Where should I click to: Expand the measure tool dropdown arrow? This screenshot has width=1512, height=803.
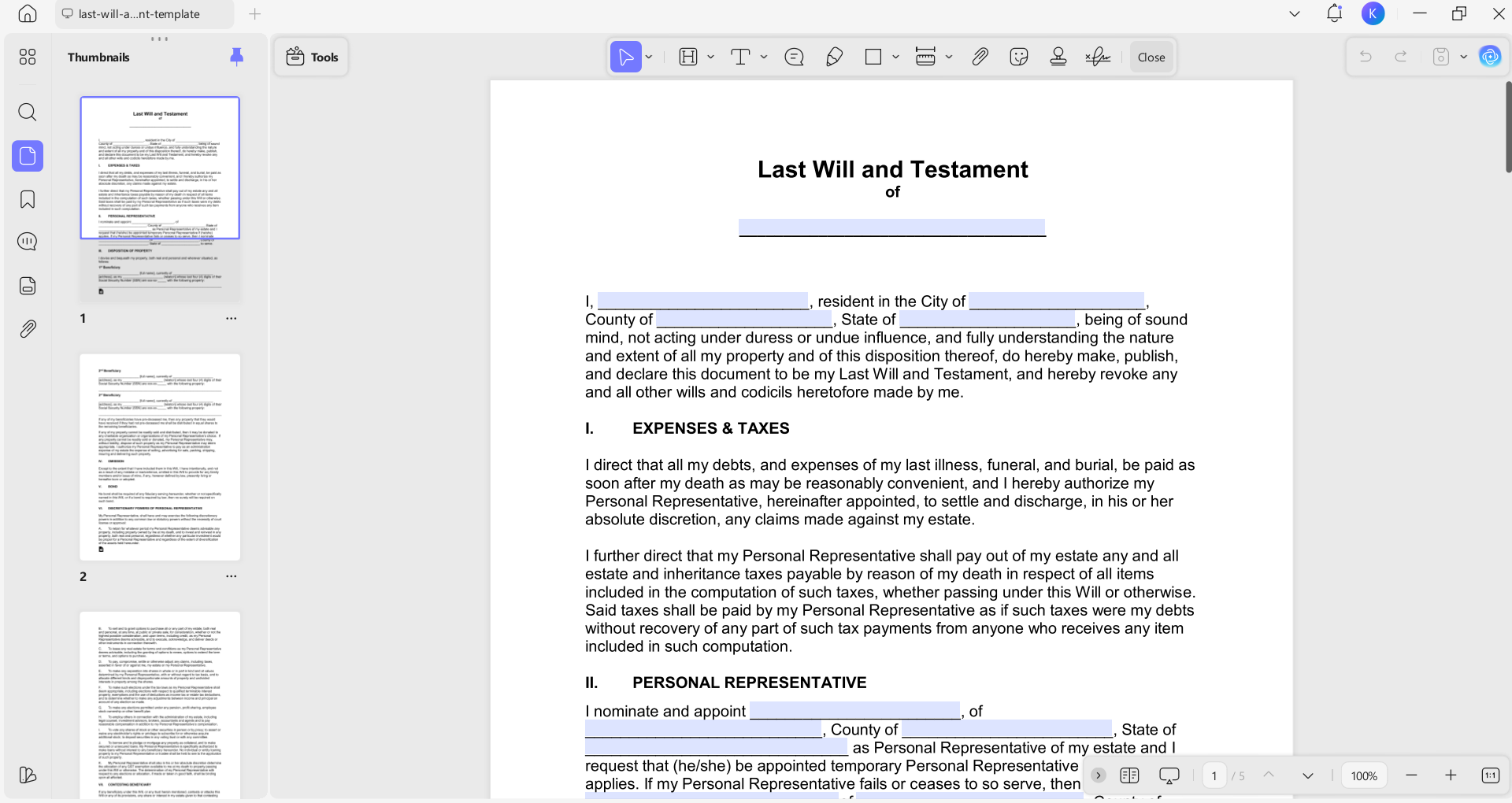949,57
